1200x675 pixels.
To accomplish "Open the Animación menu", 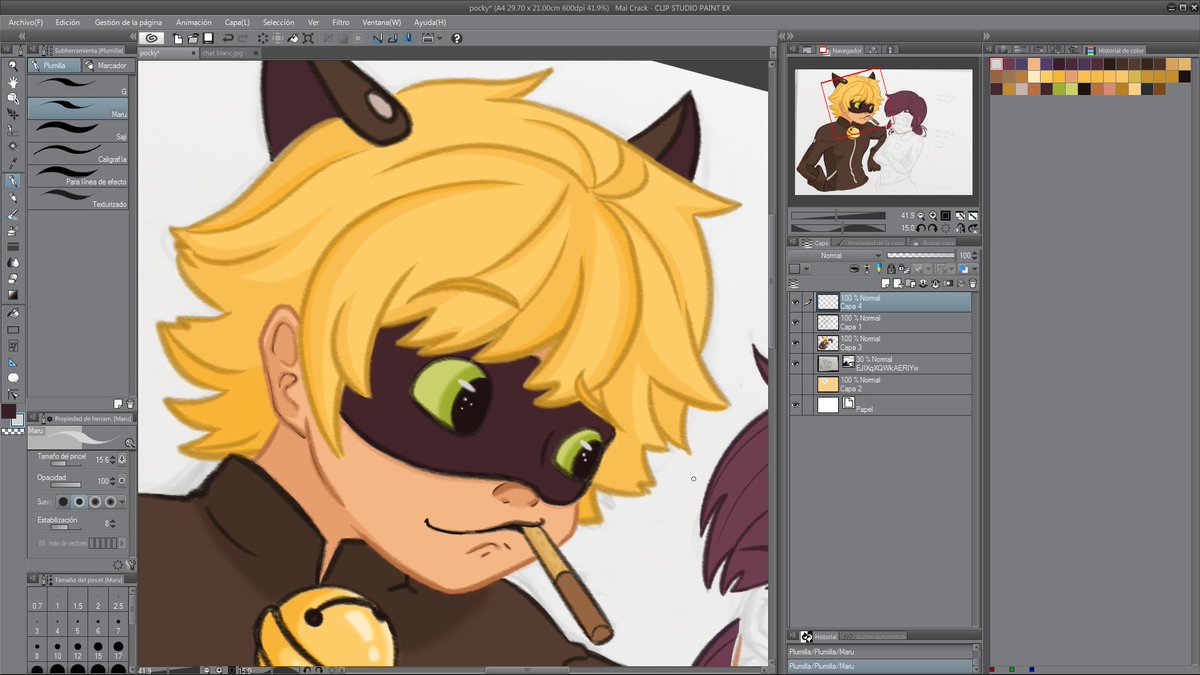I will tap(193, 21).
